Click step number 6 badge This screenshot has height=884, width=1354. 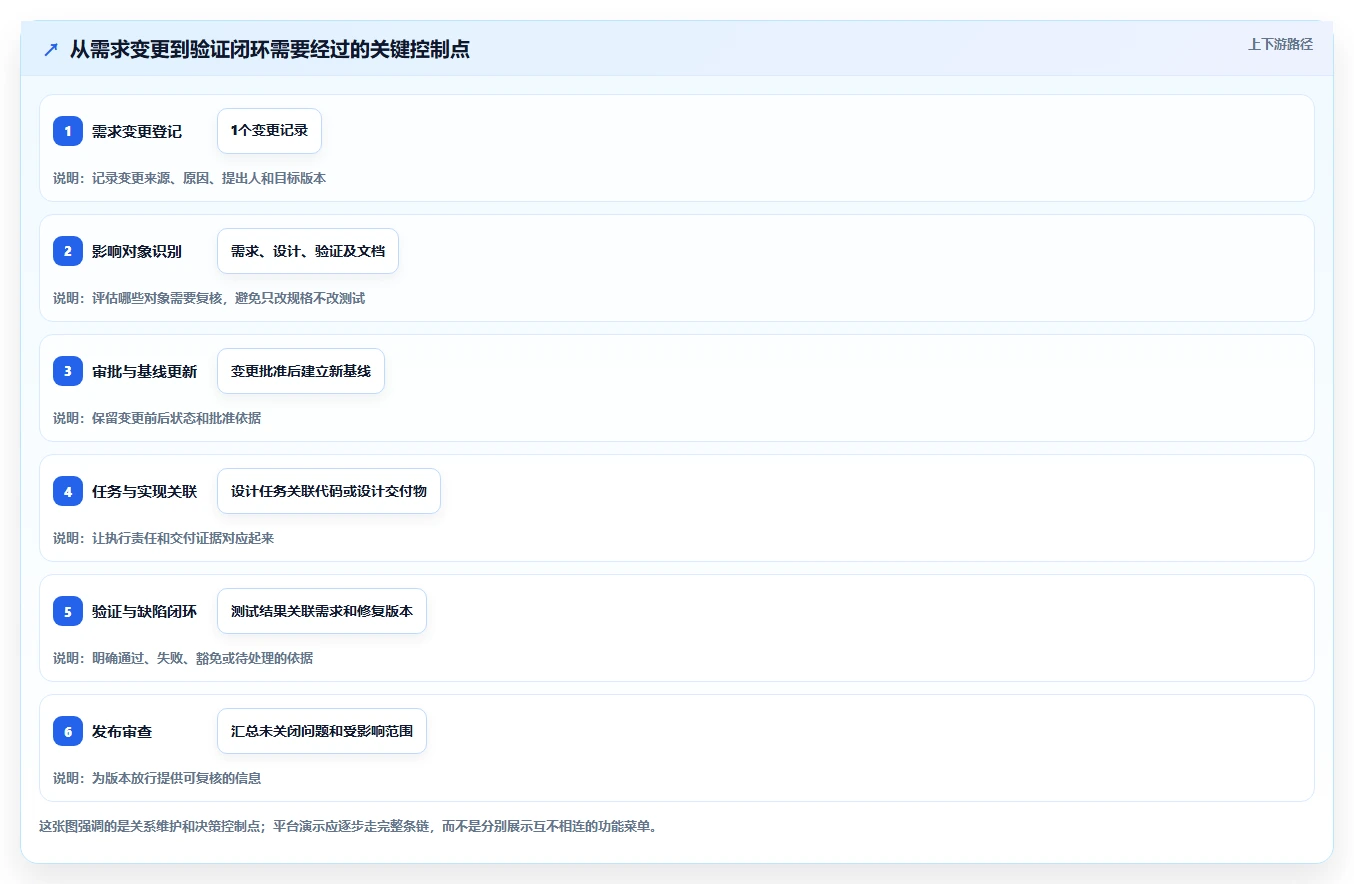click(x=68, y=731)
